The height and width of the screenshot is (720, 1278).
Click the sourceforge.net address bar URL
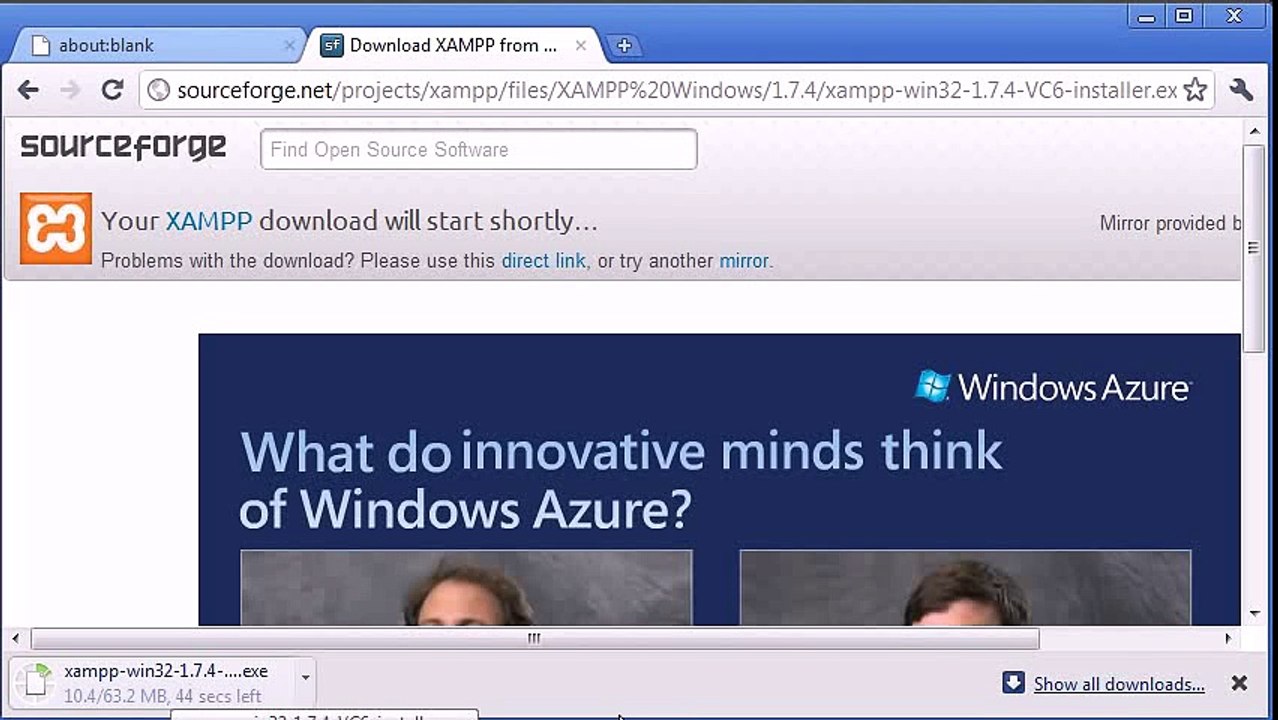pos(677,90)
